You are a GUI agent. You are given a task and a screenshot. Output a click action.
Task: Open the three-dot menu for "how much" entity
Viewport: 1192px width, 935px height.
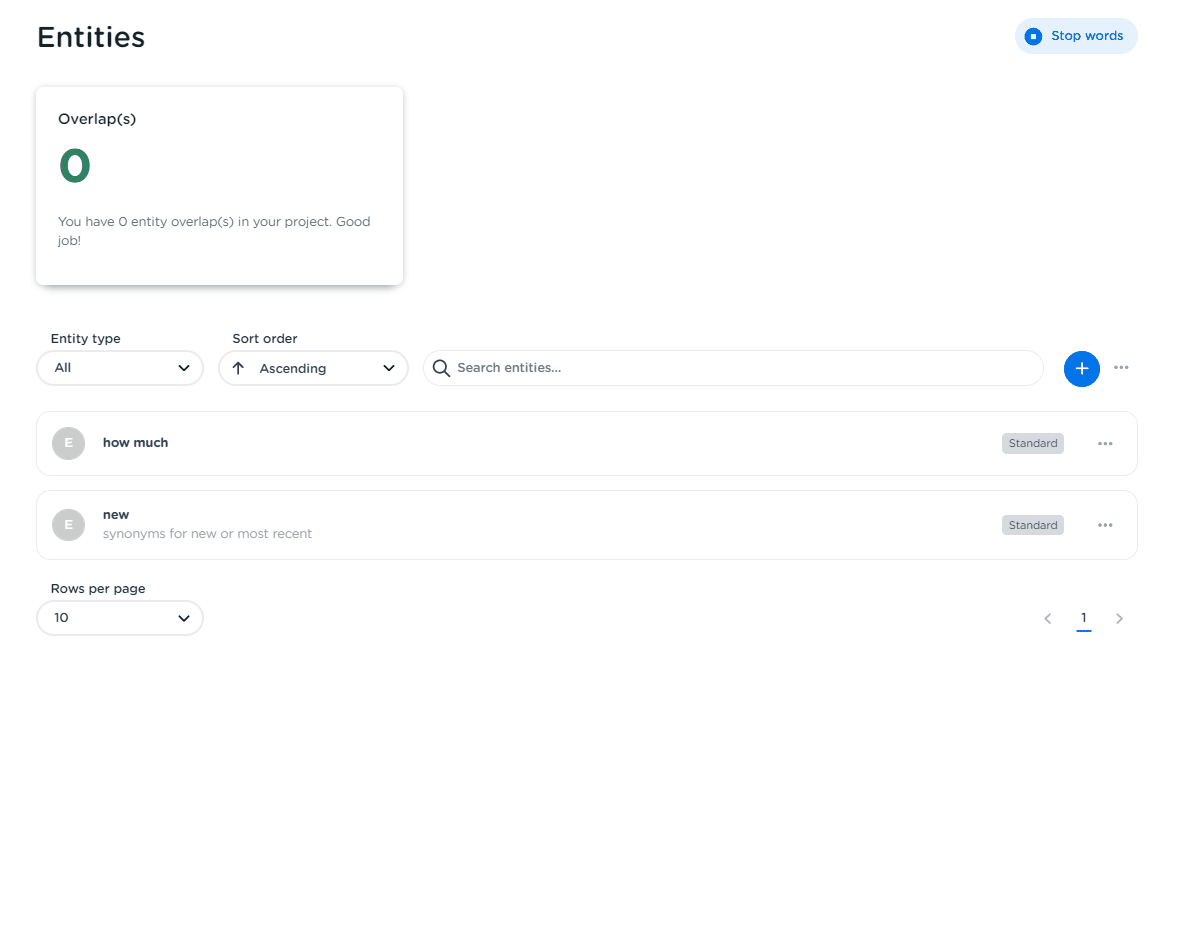[1104, 444]
